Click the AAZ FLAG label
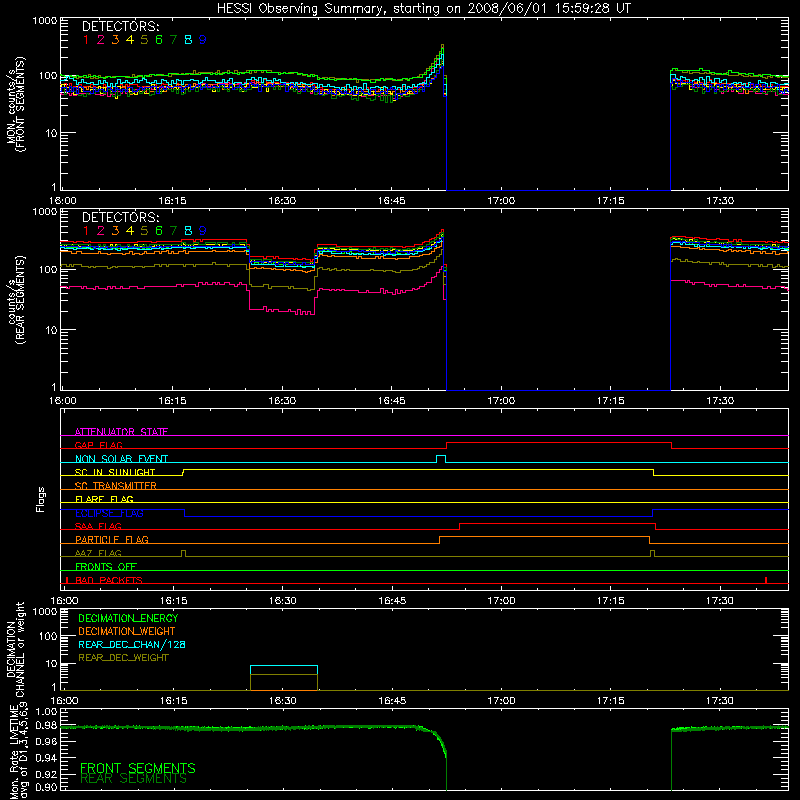The image size is (800, 800). click(x=98, y=553)
